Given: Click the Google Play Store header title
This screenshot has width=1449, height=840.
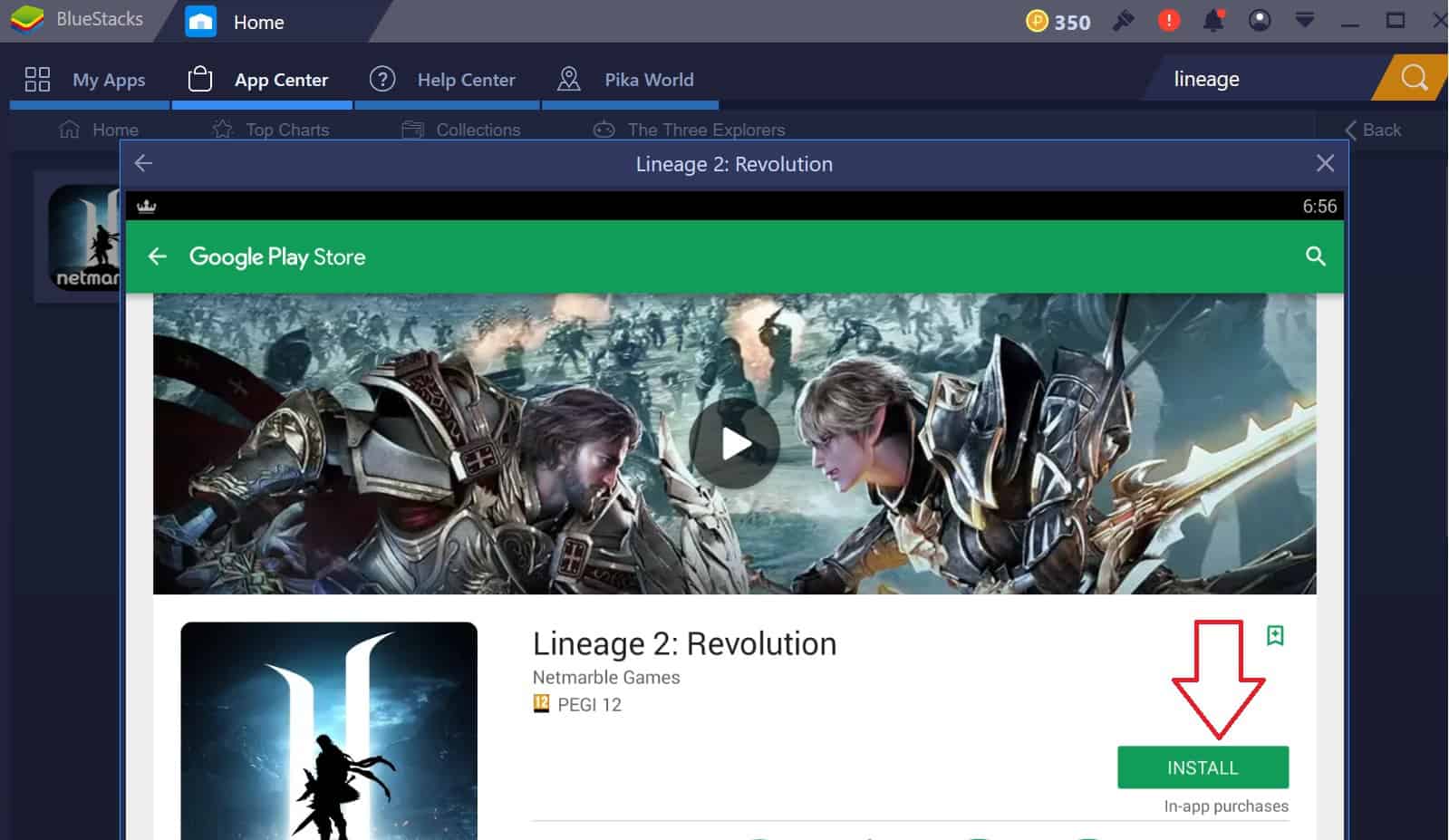Looking at the screenshot, I should tap(277, 256).
